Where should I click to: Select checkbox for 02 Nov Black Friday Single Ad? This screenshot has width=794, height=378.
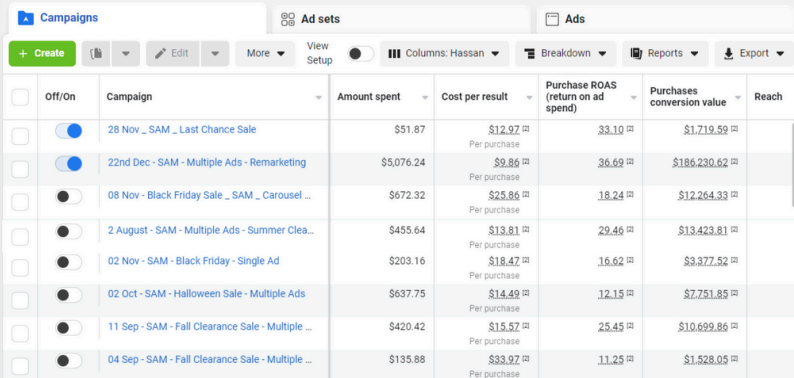coord(20,268)
